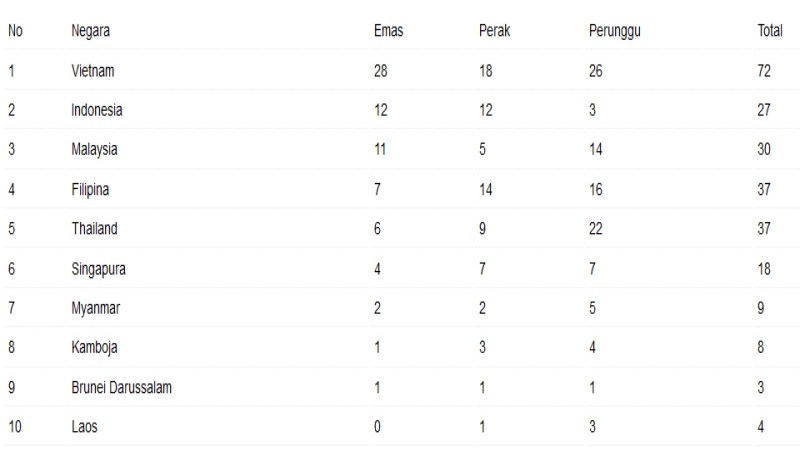Viewport: 800px width, 450px height.
Task: Click on Malaysia in the table
Action: 95,150
